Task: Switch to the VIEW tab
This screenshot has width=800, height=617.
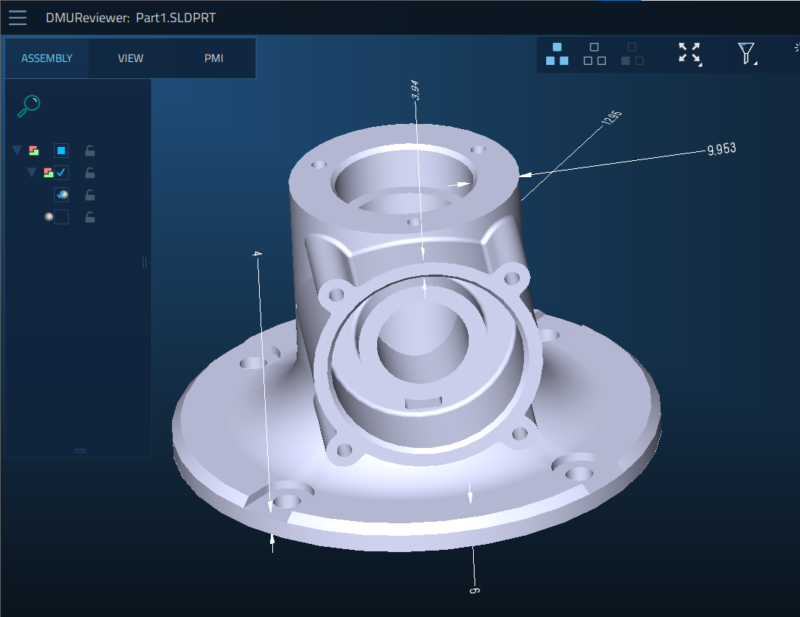Action: pos(129,58)
